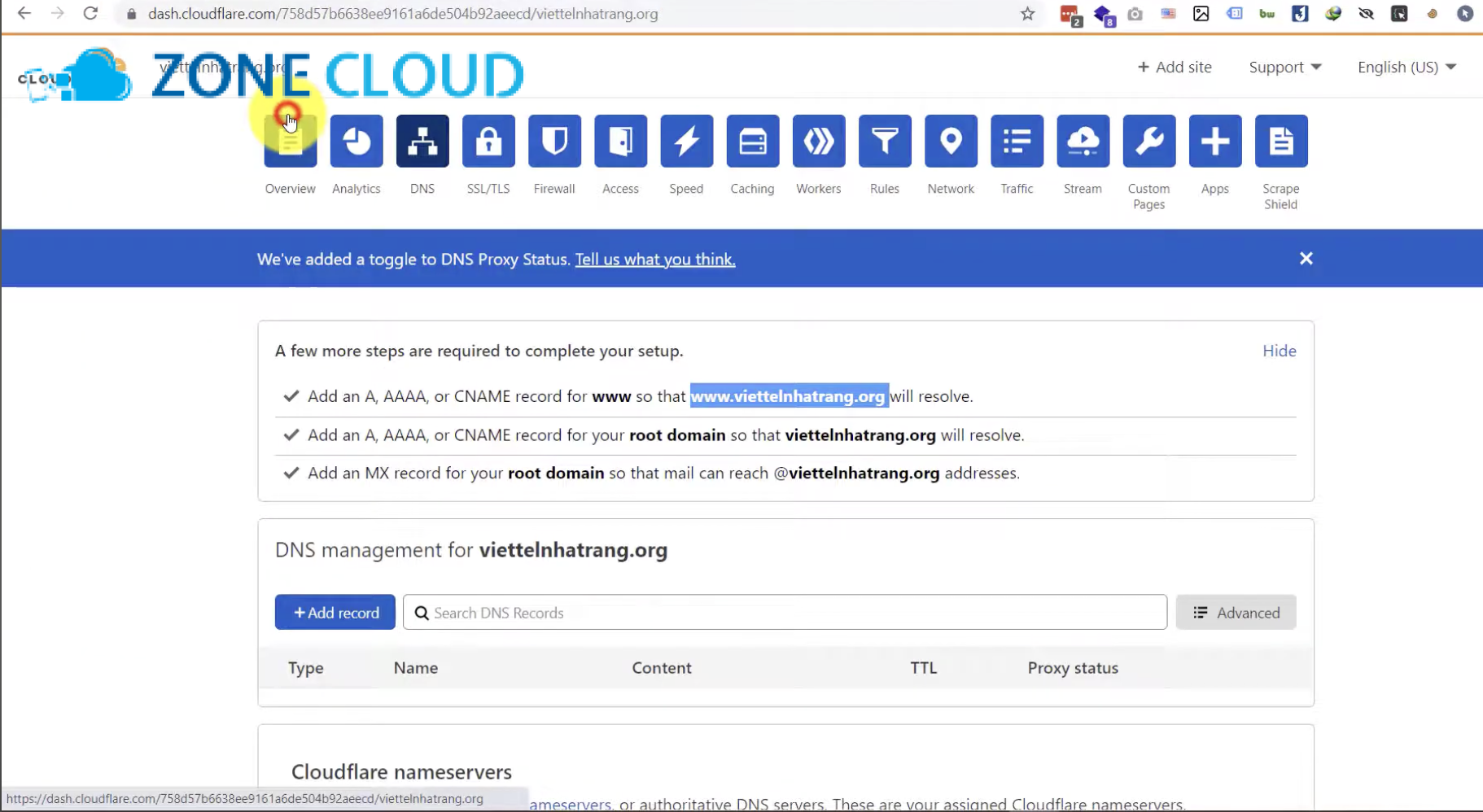Open the SSL/TLS padlock icon
Screen dimensions: 1483x812
pyautogui.click(x=488, y=142)
